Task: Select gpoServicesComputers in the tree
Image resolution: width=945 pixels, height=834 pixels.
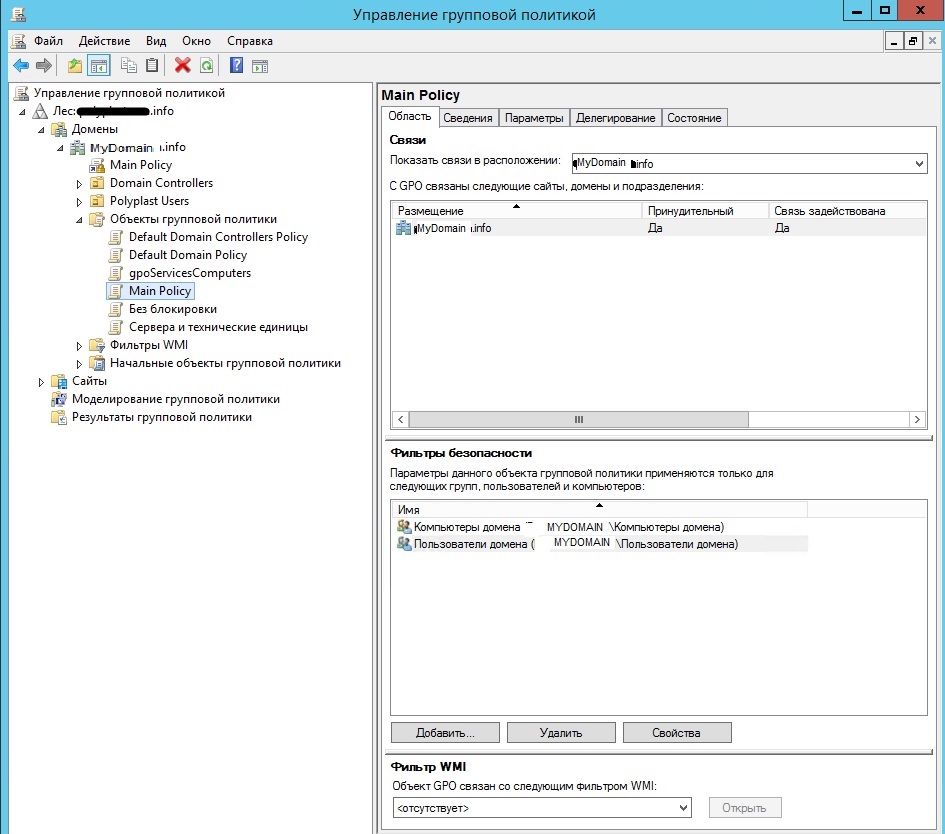Action: (190, 273)
